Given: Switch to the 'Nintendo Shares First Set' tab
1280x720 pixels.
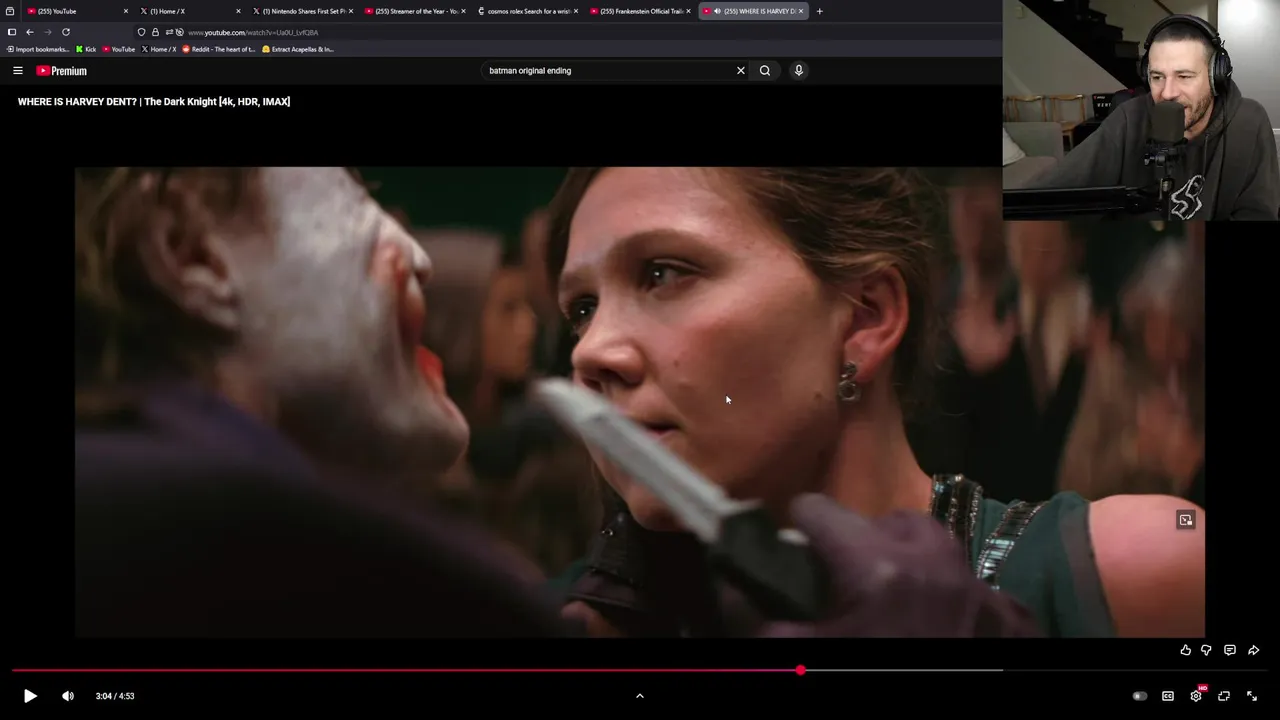Looking at the screenshot, I should pos(300,11).
